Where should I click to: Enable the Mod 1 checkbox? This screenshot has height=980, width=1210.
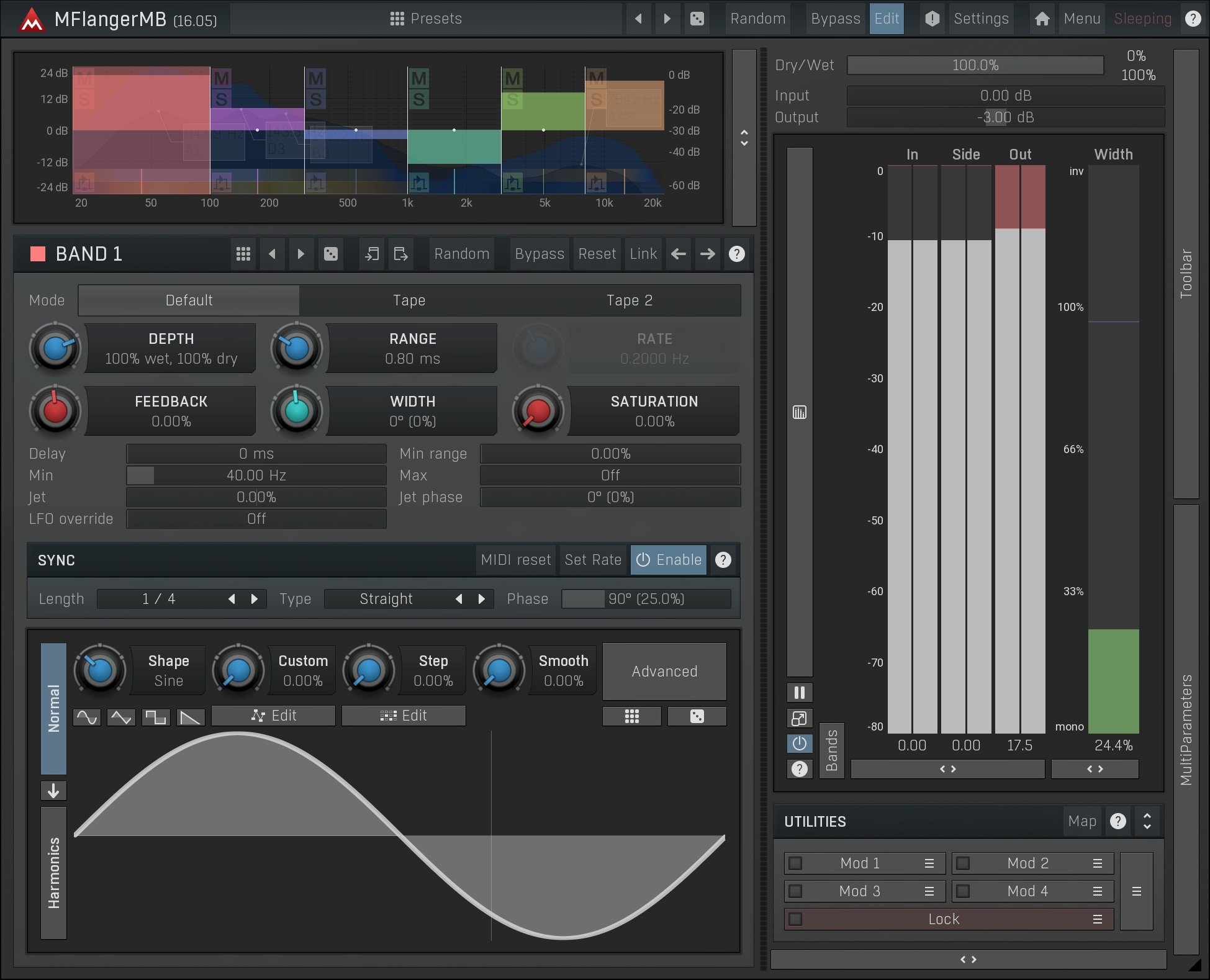[795, 863]
